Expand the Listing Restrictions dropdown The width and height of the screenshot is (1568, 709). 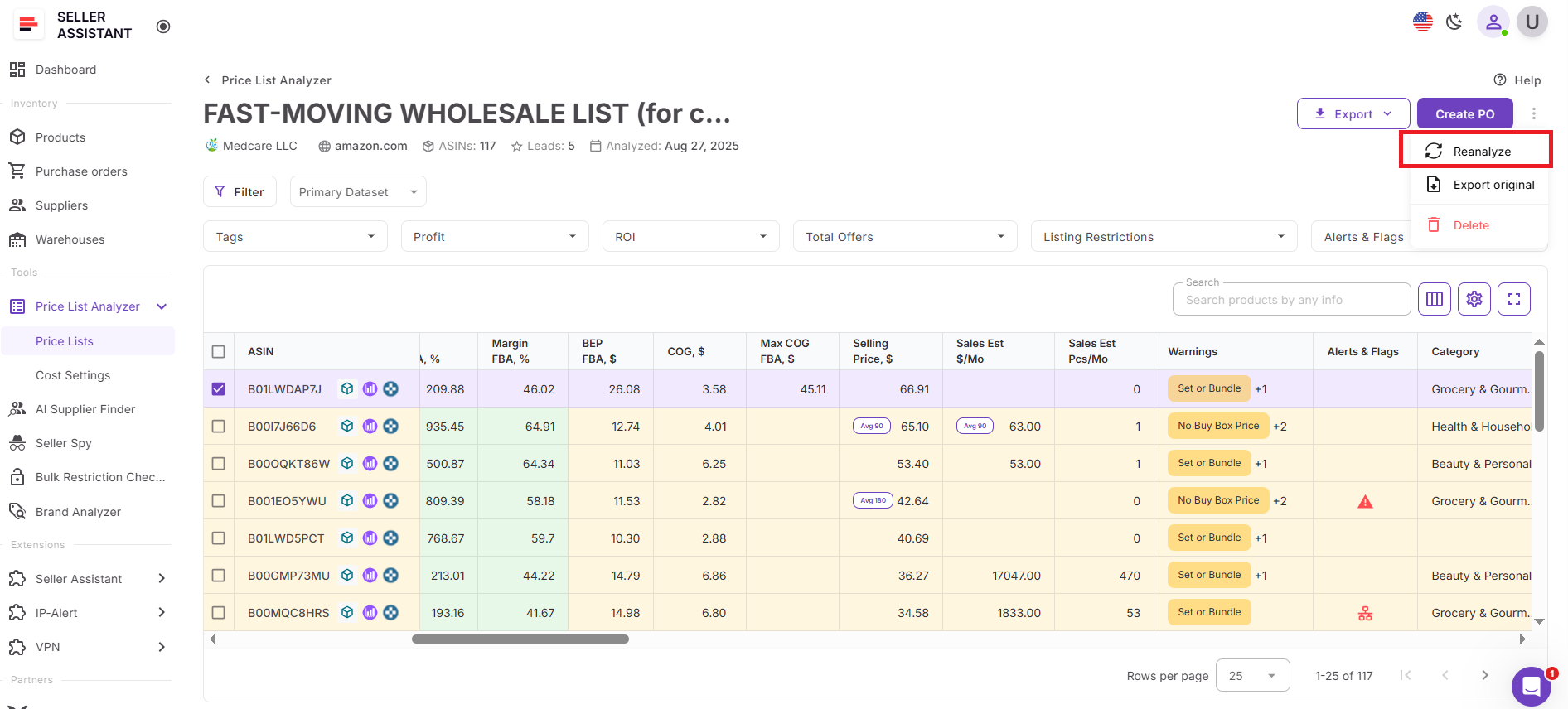click(1164, 237)
